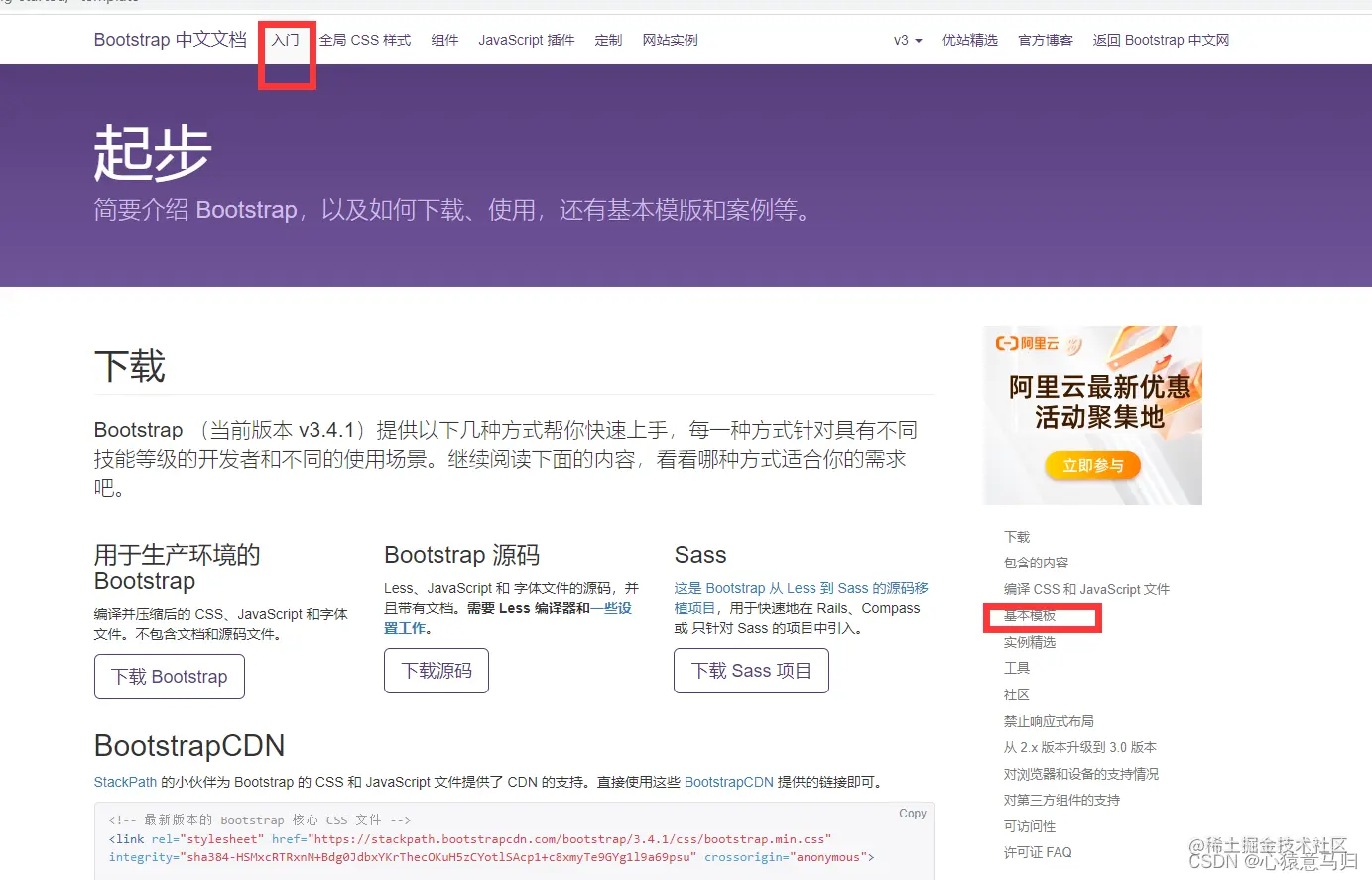Click 立即参与 on the ad

(x=1093, y=466)
